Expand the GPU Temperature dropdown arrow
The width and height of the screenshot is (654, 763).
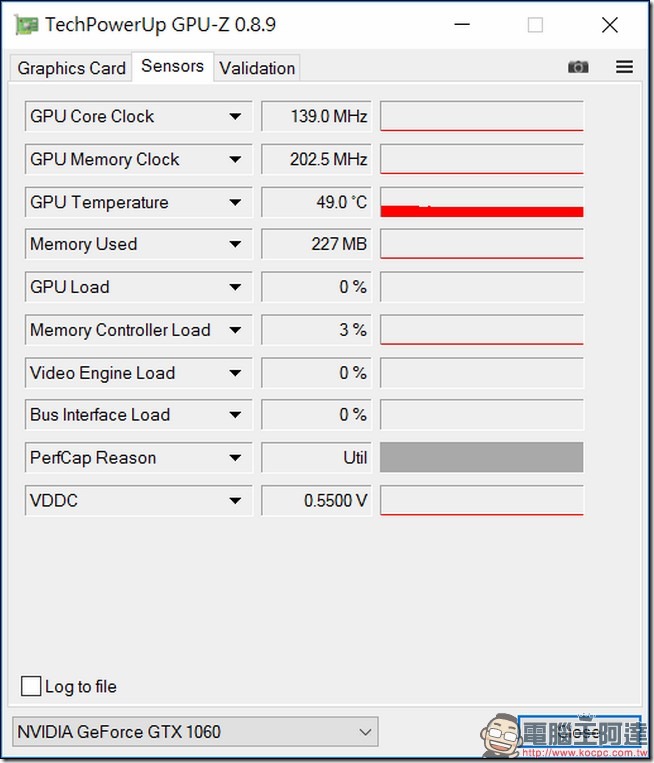(235, 202)
